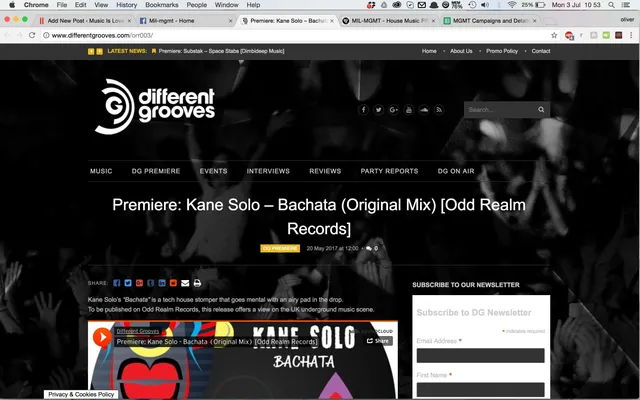The image size is (640, 400).
Task: Focus the First Name newsletter field
Action: coord(480,389)
